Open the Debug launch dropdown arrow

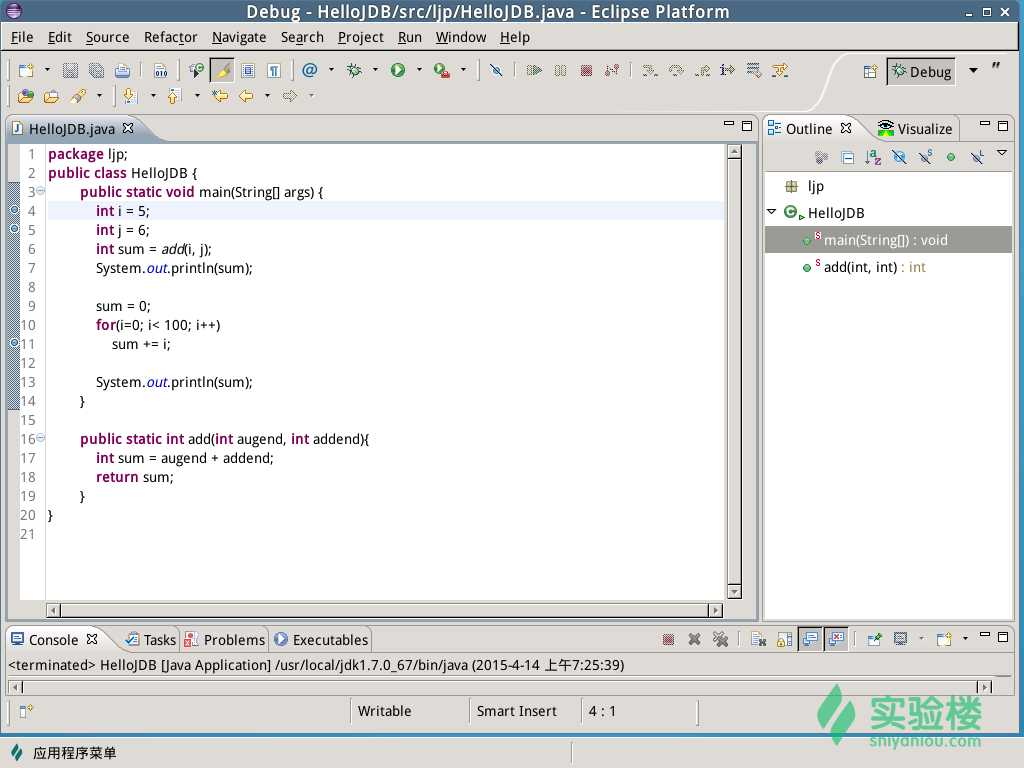coord(376,70)
